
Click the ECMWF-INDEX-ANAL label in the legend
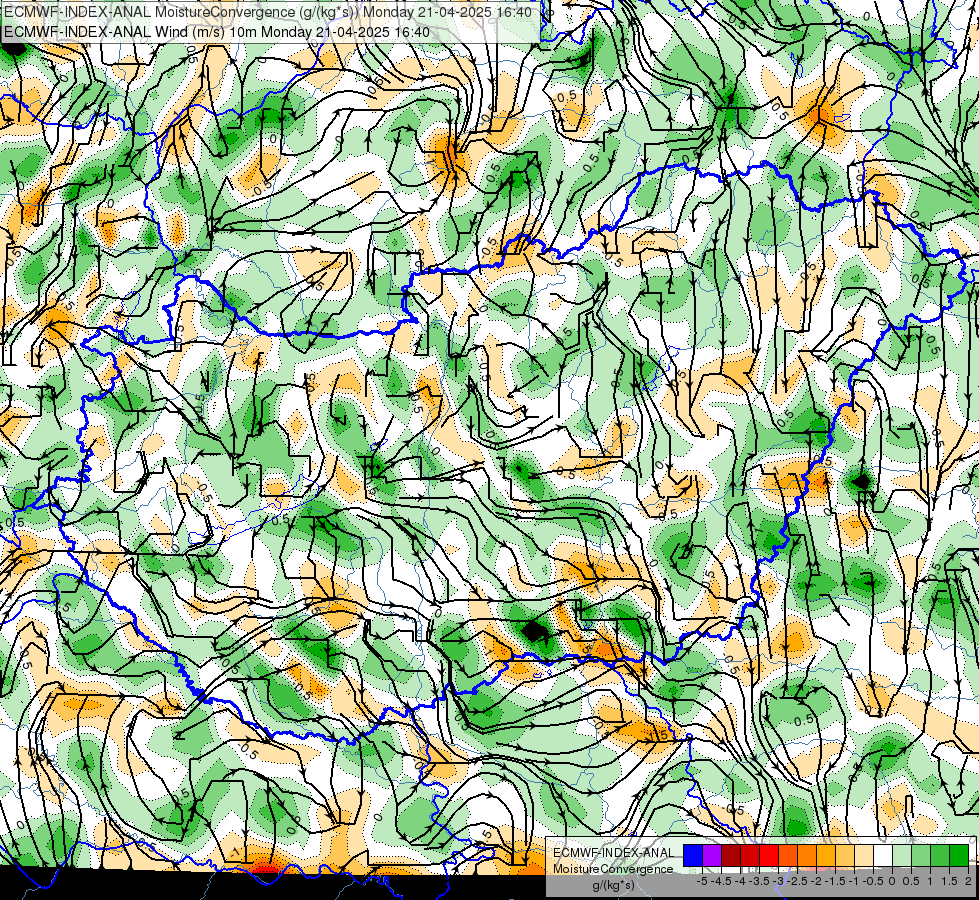point(614,853)
